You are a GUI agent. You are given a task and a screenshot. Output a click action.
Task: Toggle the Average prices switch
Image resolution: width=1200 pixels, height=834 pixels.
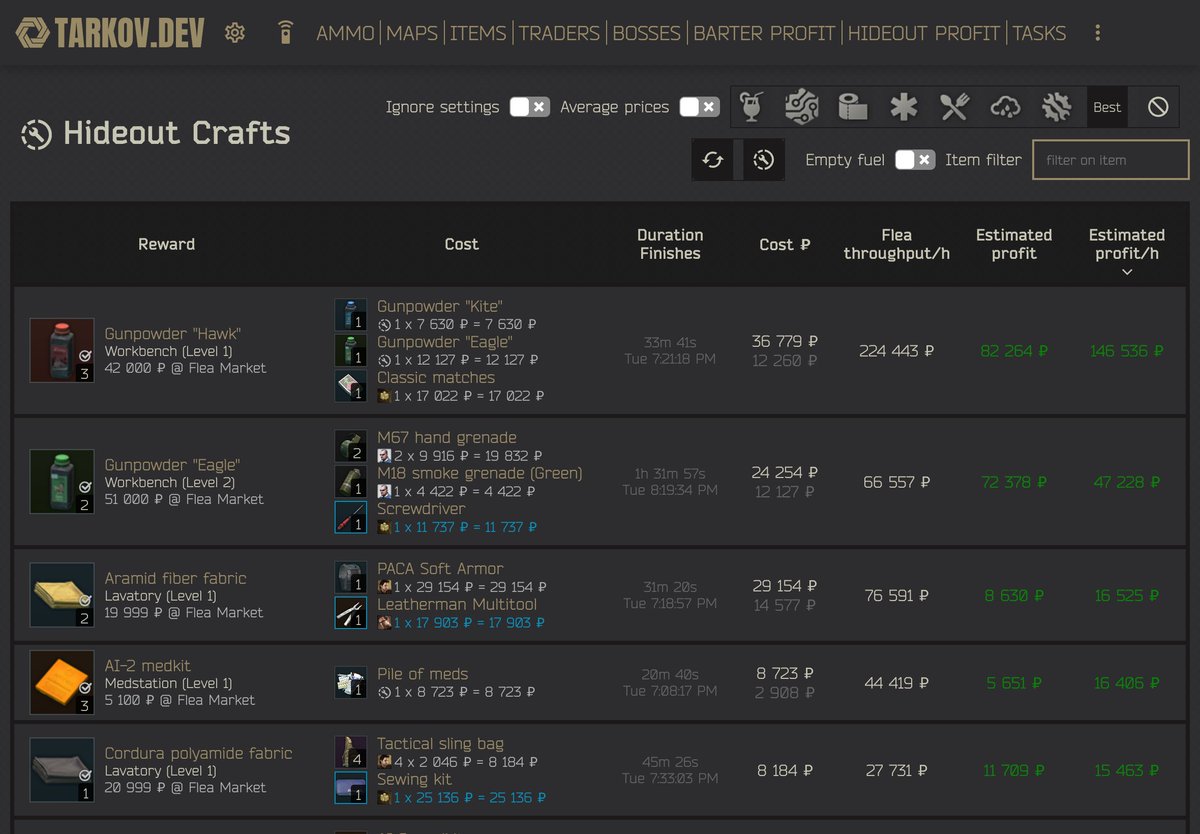coord(699,107)
